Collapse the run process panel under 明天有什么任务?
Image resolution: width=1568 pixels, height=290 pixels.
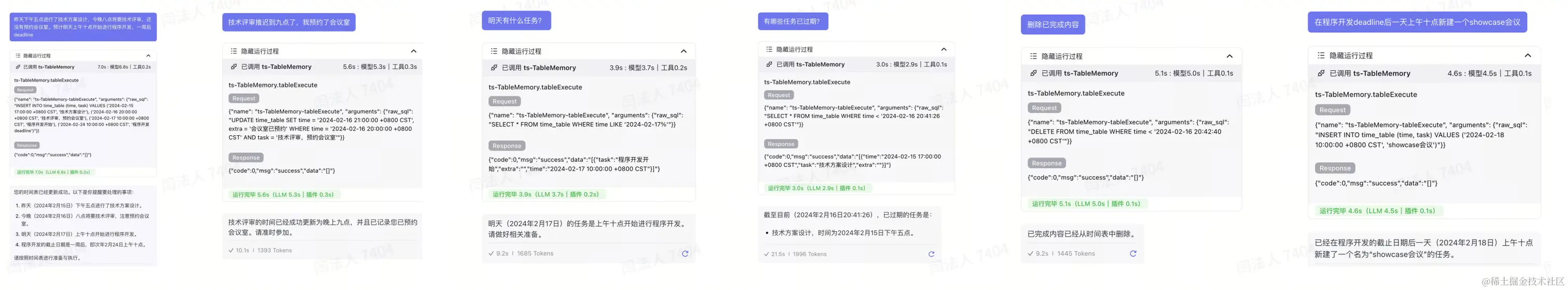683,51
